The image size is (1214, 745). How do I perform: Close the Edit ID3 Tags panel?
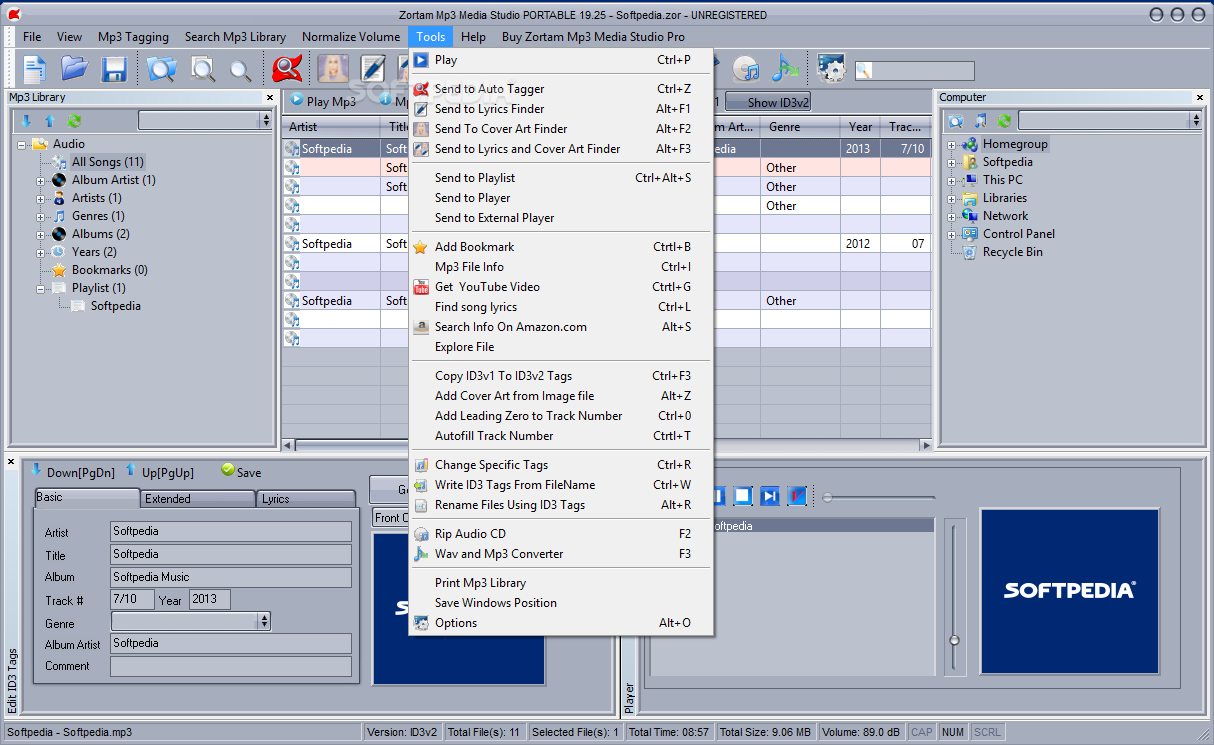click(12, 461)
